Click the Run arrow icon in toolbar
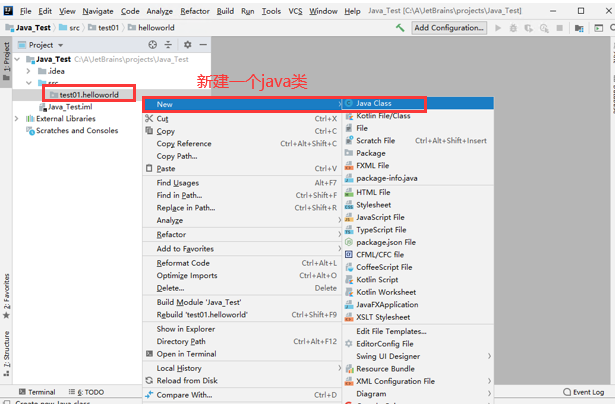The image size is (615, 404). (498, 28)
